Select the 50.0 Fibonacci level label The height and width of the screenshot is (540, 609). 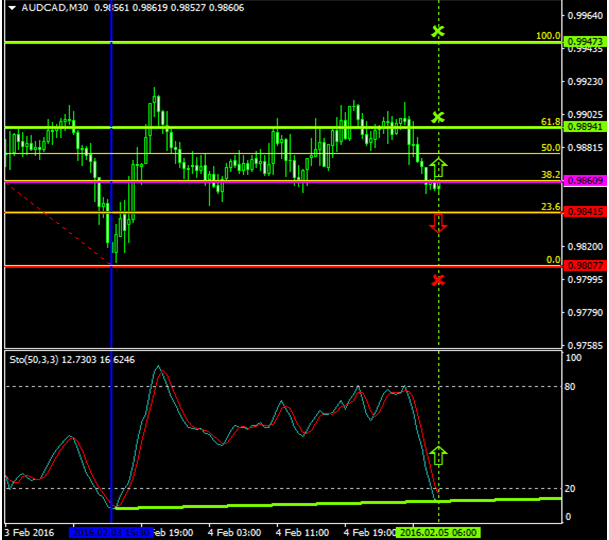(x=550, y=148)
